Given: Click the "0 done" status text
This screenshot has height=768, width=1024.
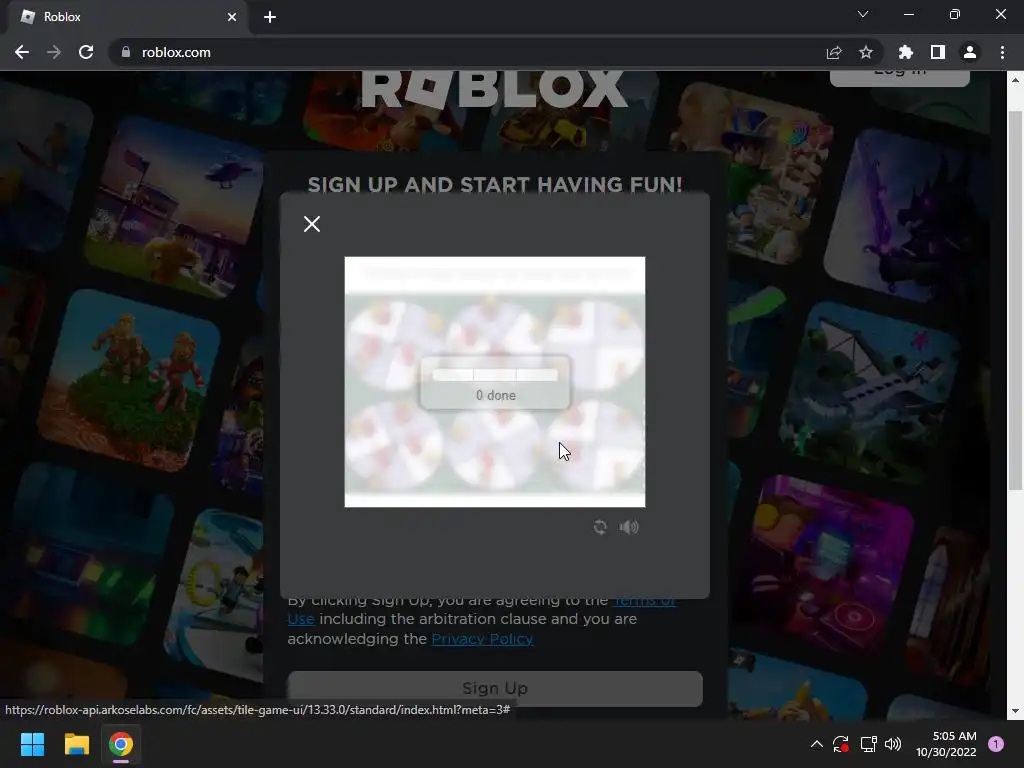Looking at the screenshot, I should click(496, 395).
